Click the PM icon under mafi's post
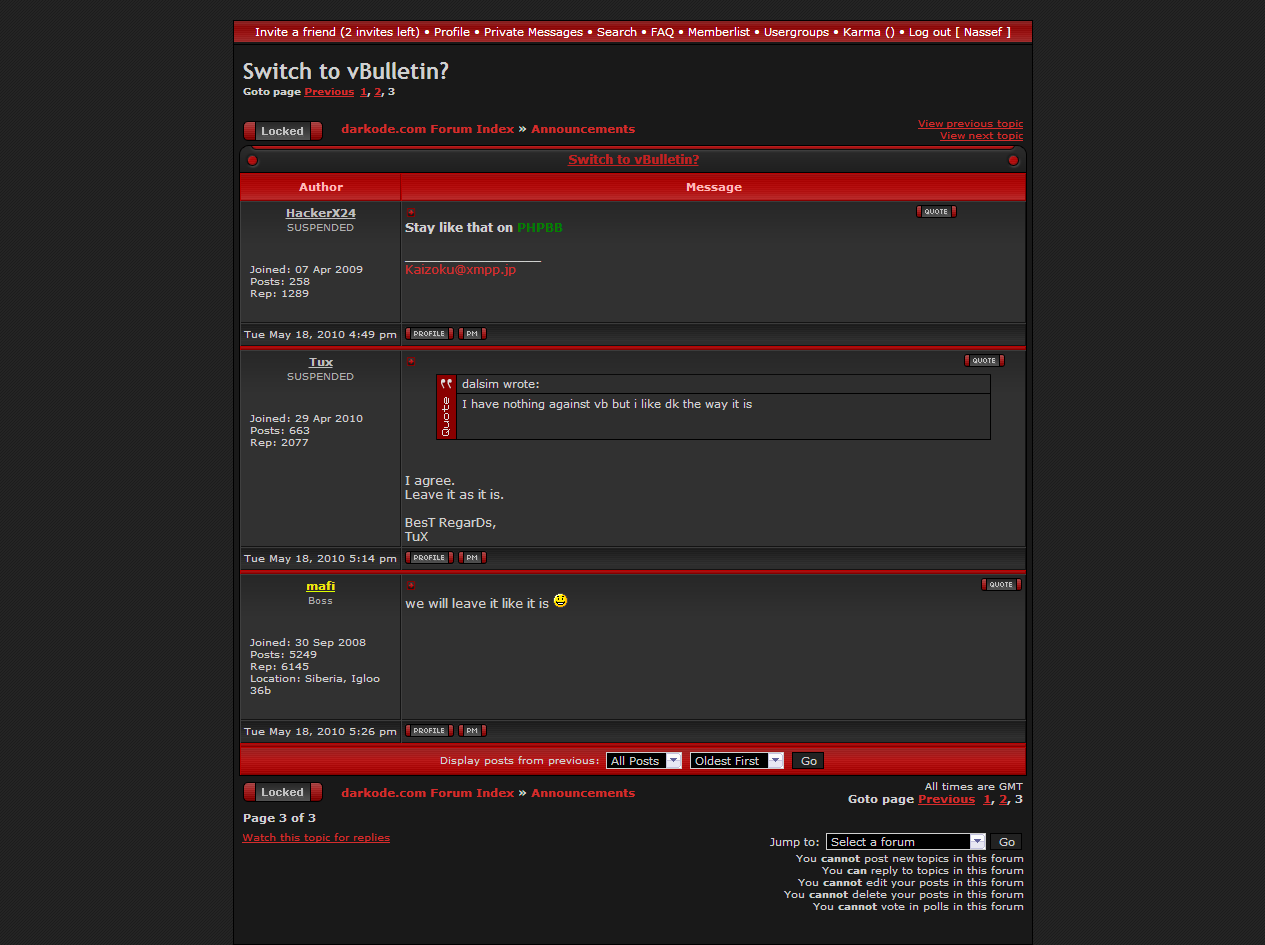Viewport: 1265px width, 945px height. pyautogui.click(x=472, y=731)
